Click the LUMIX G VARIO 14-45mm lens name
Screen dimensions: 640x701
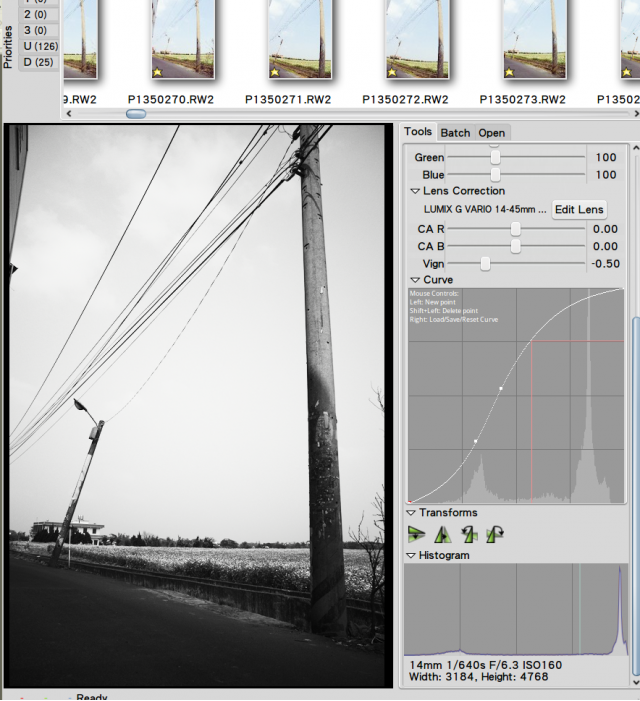(x=485, y=209)
